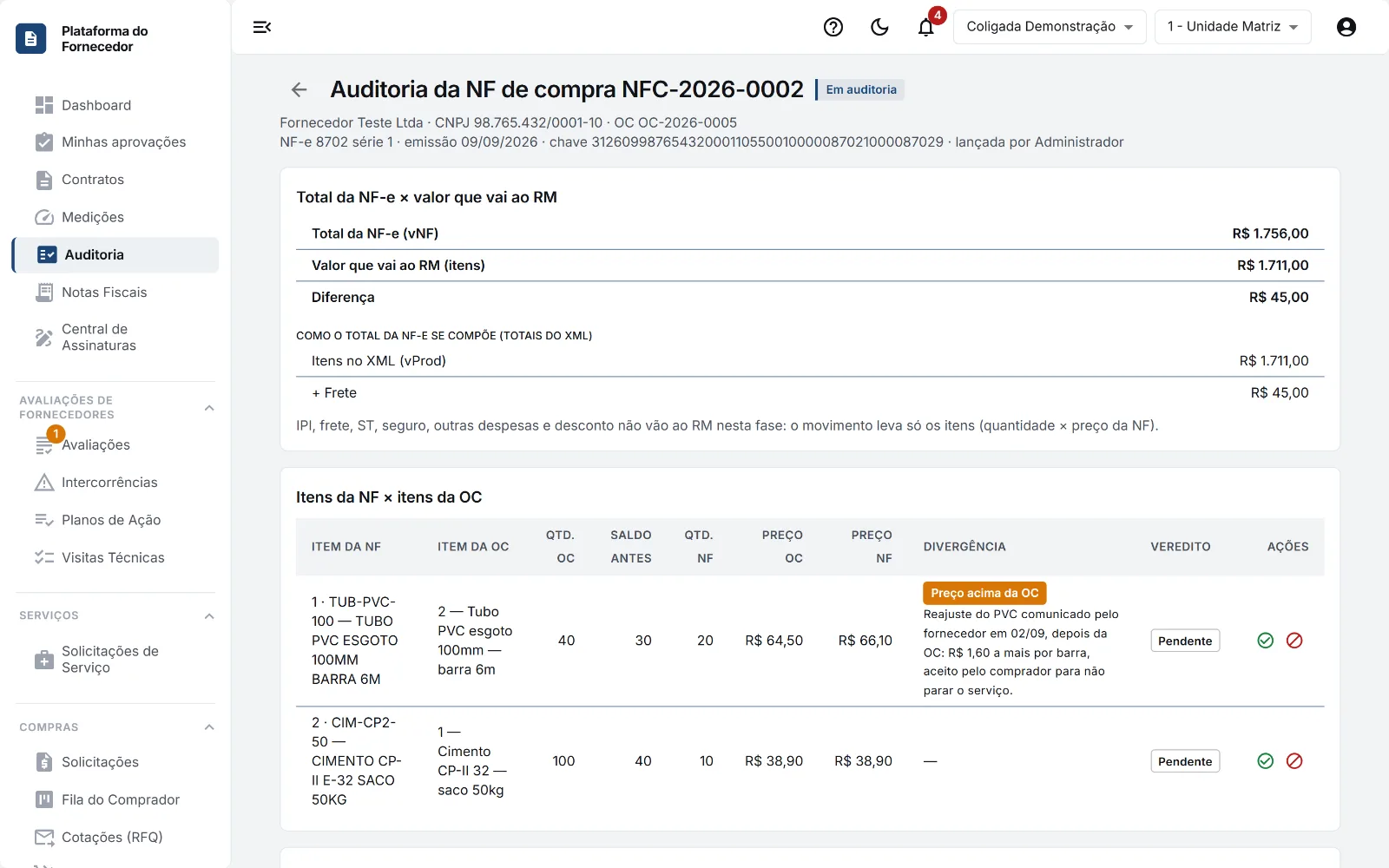The image size is (1389, 868).
Task: Click the Notas Fiscais sidebar icon
Action: coord(44,293)
